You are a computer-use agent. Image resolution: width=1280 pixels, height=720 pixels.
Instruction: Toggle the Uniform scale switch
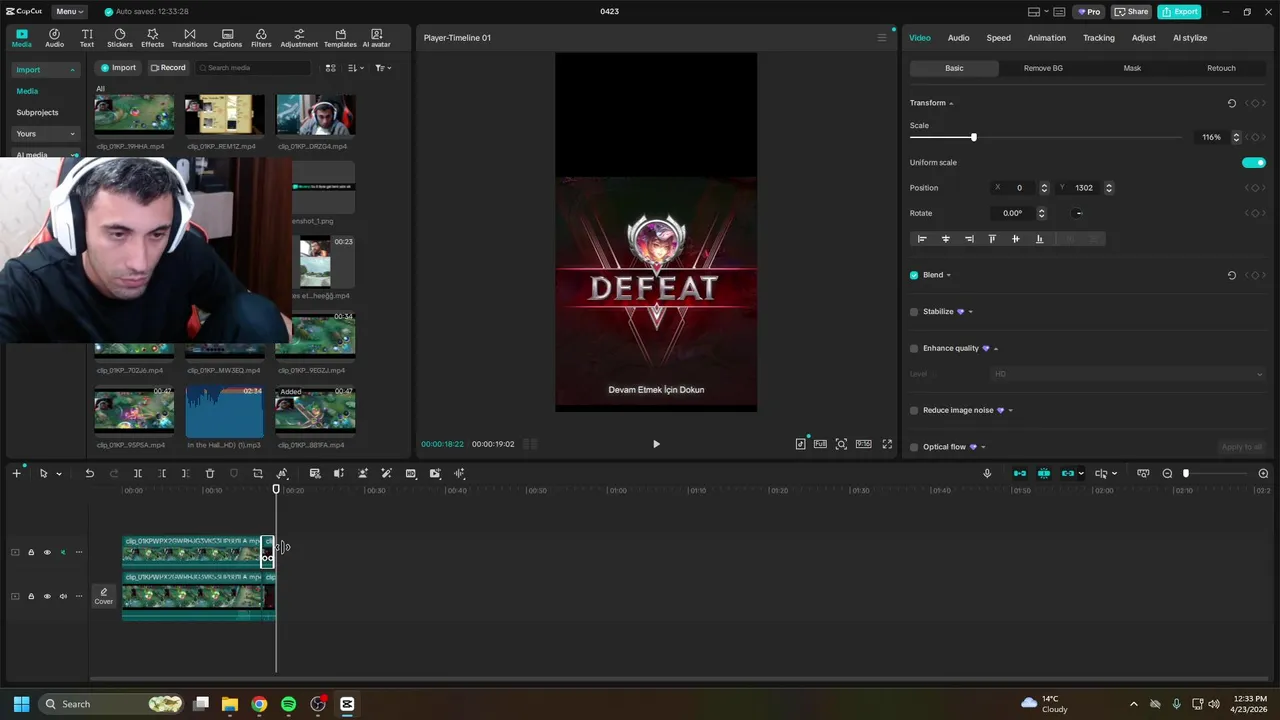pyautogui.click(x=1253, y=162)
